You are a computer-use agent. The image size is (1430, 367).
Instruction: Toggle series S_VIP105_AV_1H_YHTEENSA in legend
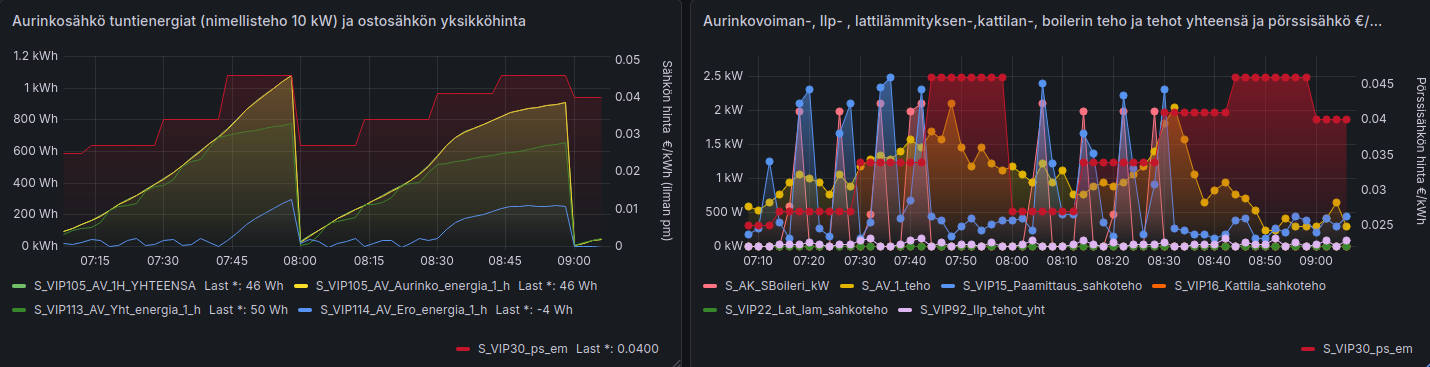click(x=115, y=285)
